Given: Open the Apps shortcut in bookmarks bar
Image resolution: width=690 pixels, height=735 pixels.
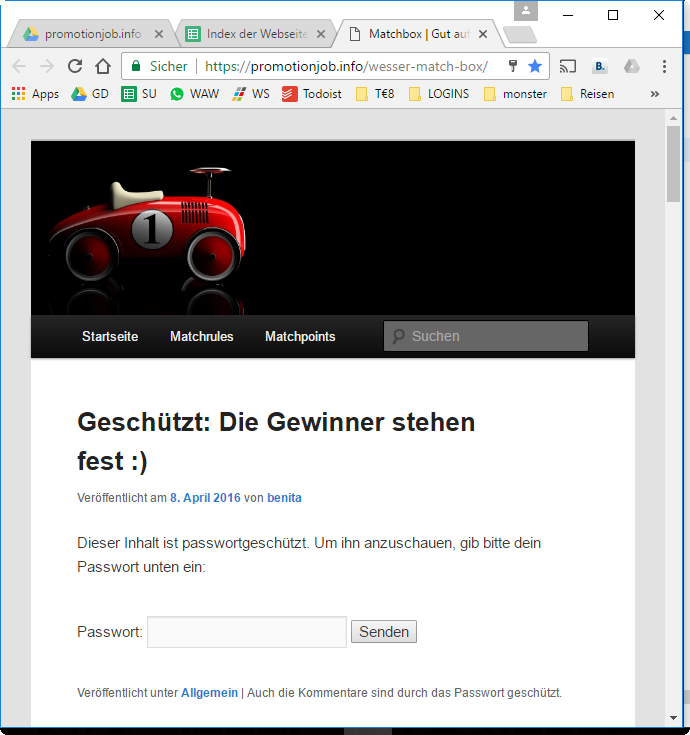Looking at the screenshot, I should tap(35, 94).
